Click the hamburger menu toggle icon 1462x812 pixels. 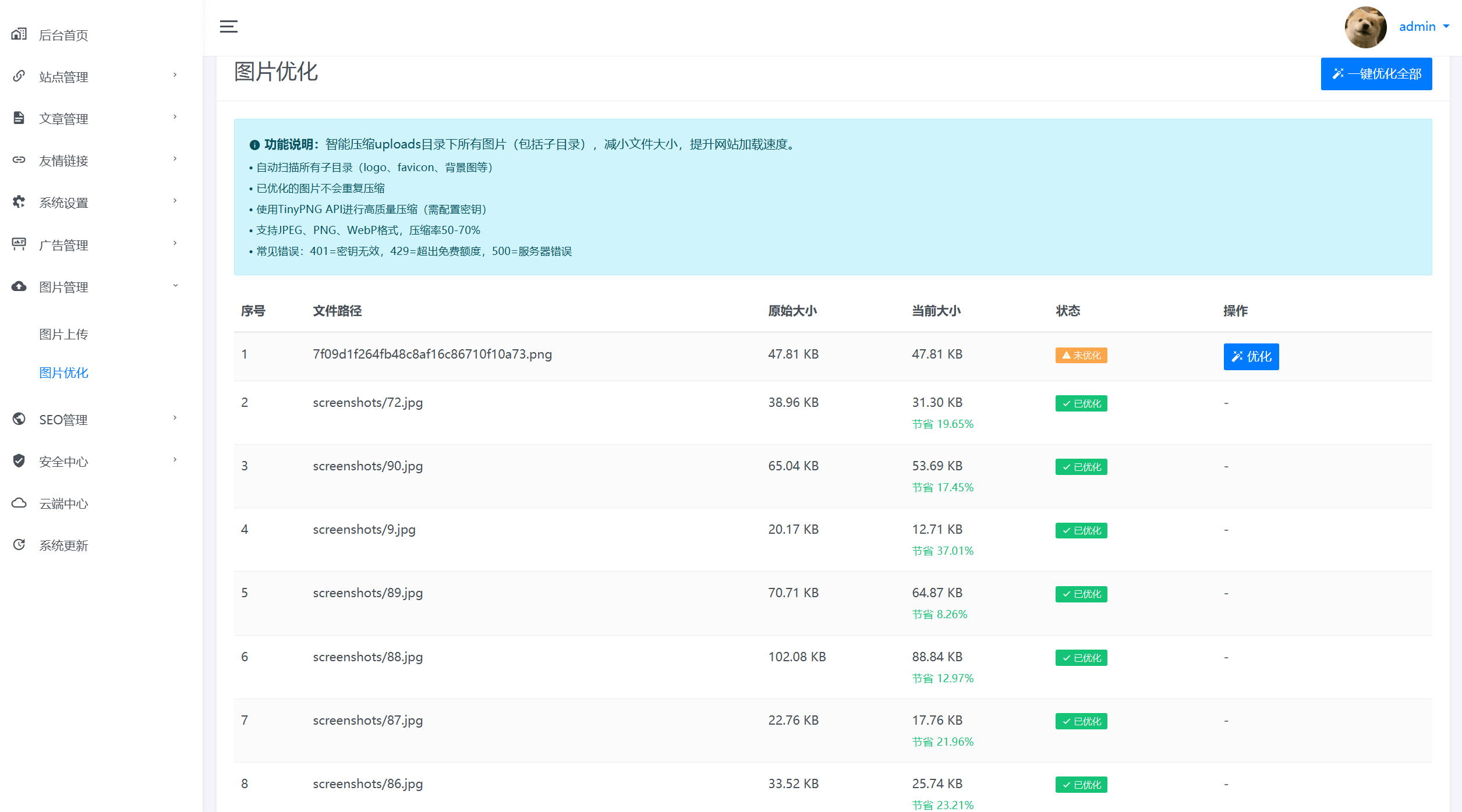tap(228, 26)
